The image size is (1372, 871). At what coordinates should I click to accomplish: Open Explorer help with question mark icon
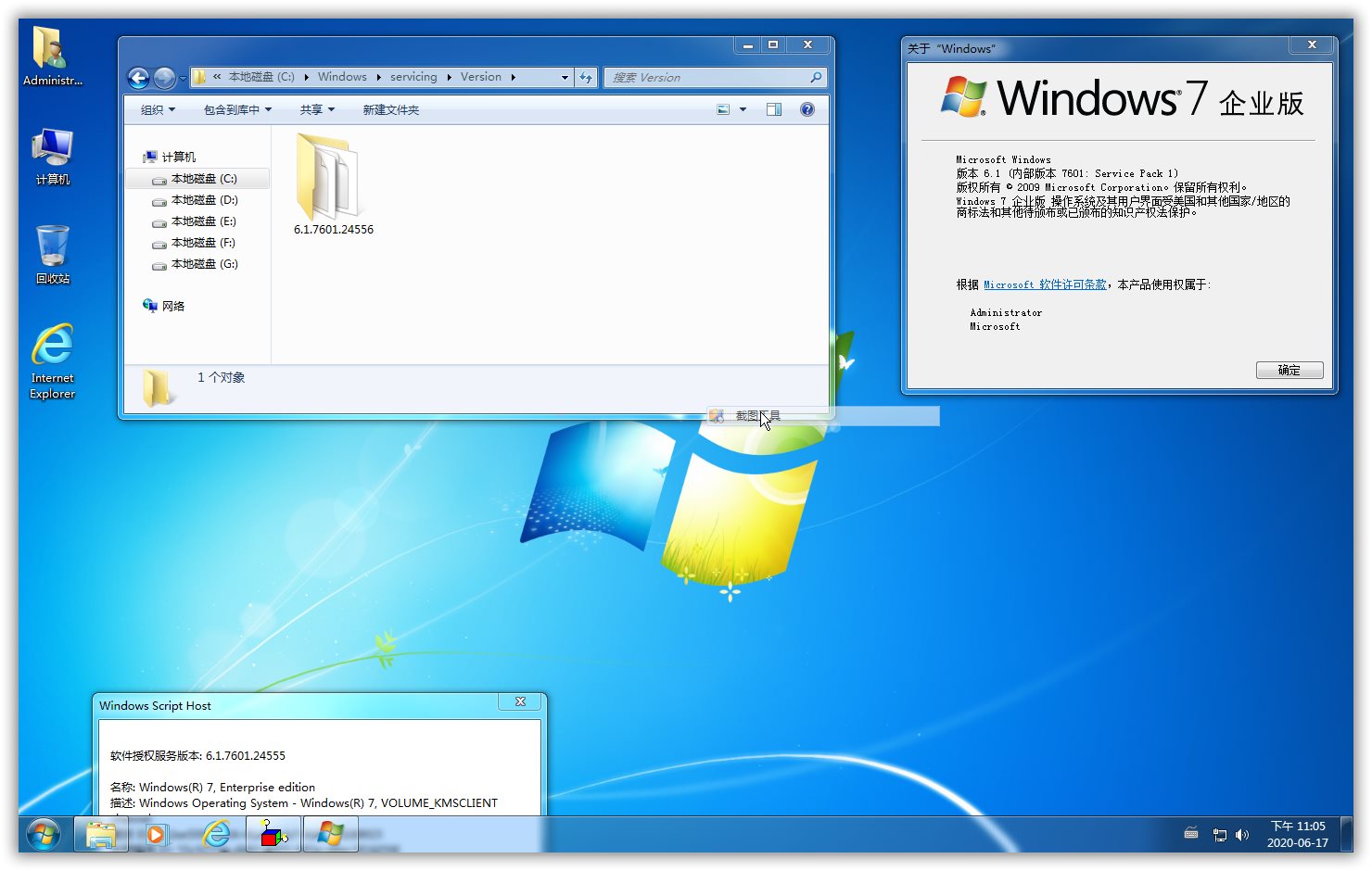(807, 109)
